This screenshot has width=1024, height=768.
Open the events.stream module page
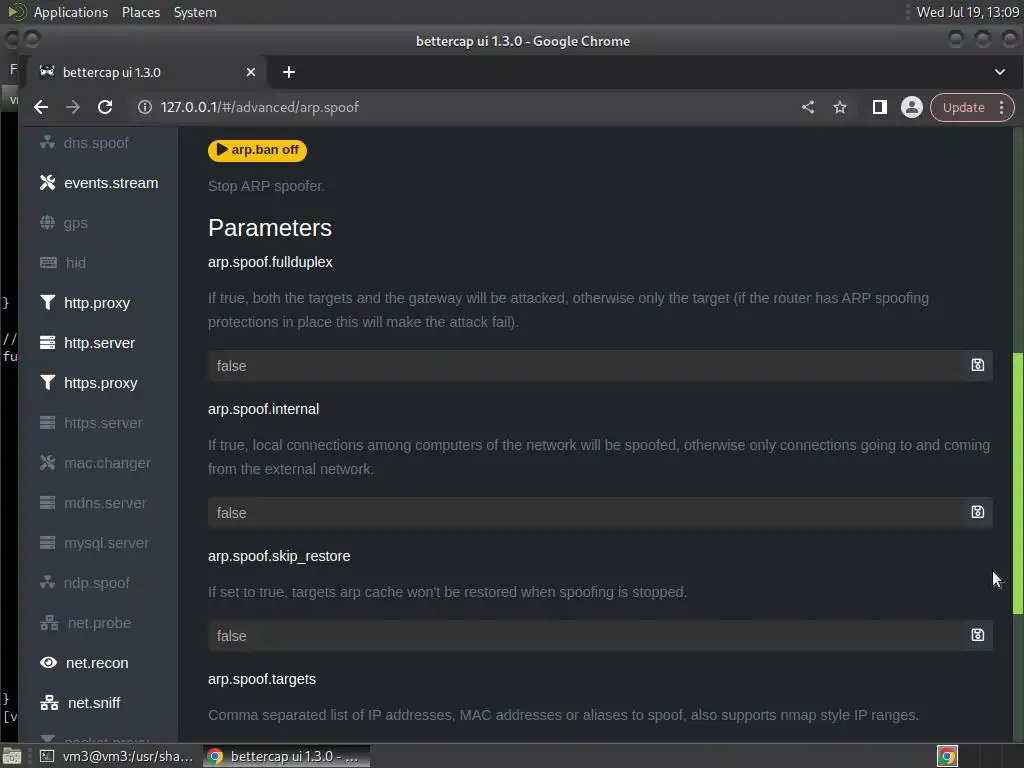[111, 183]
